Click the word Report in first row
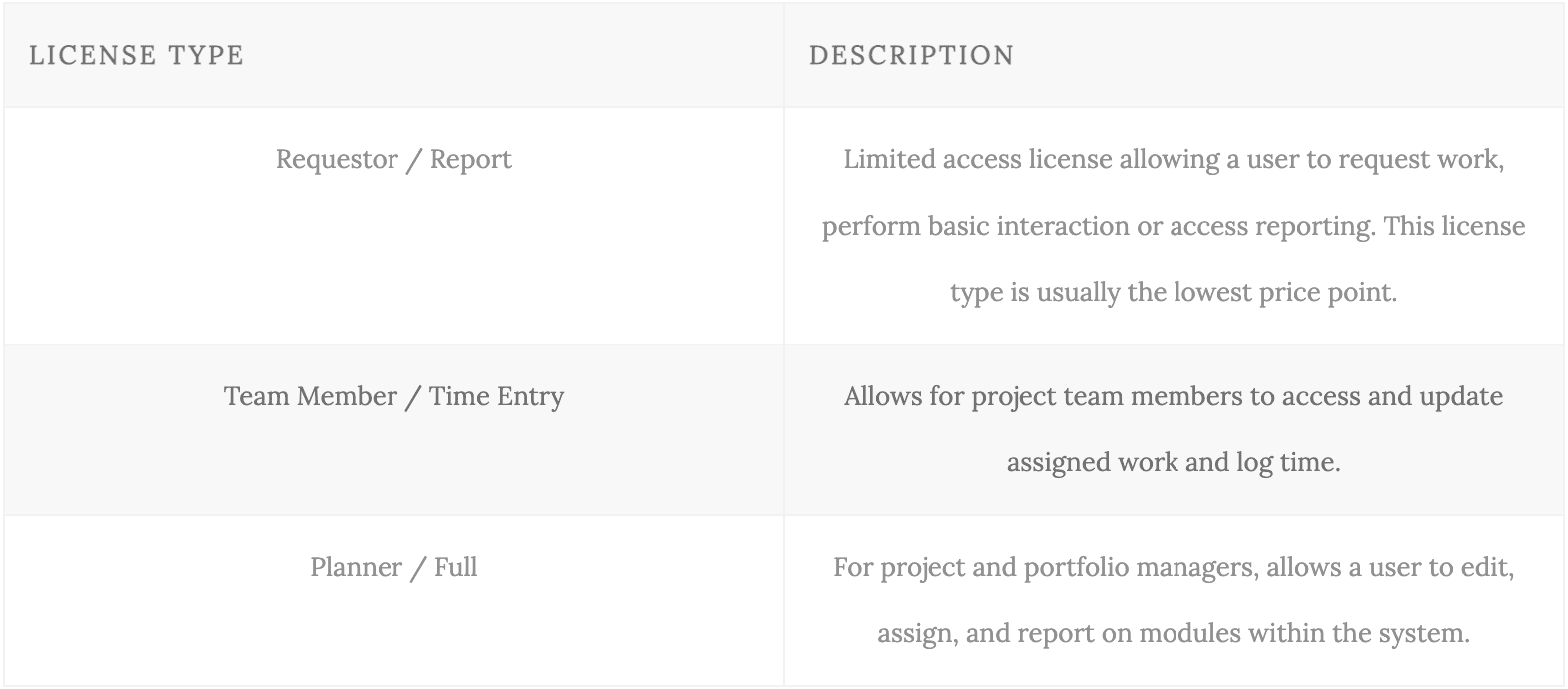This screenshot has height=689, width=1568. (470, 160)
